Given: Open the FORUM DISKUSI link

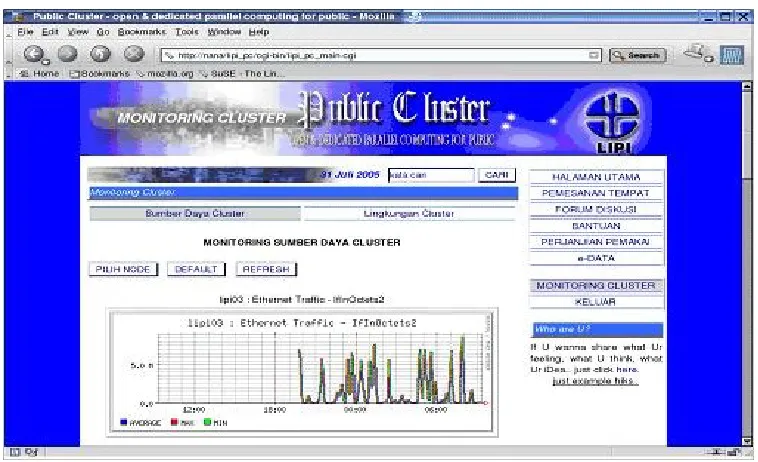Looking at the screenshot, I should click(x=597, y=209).
